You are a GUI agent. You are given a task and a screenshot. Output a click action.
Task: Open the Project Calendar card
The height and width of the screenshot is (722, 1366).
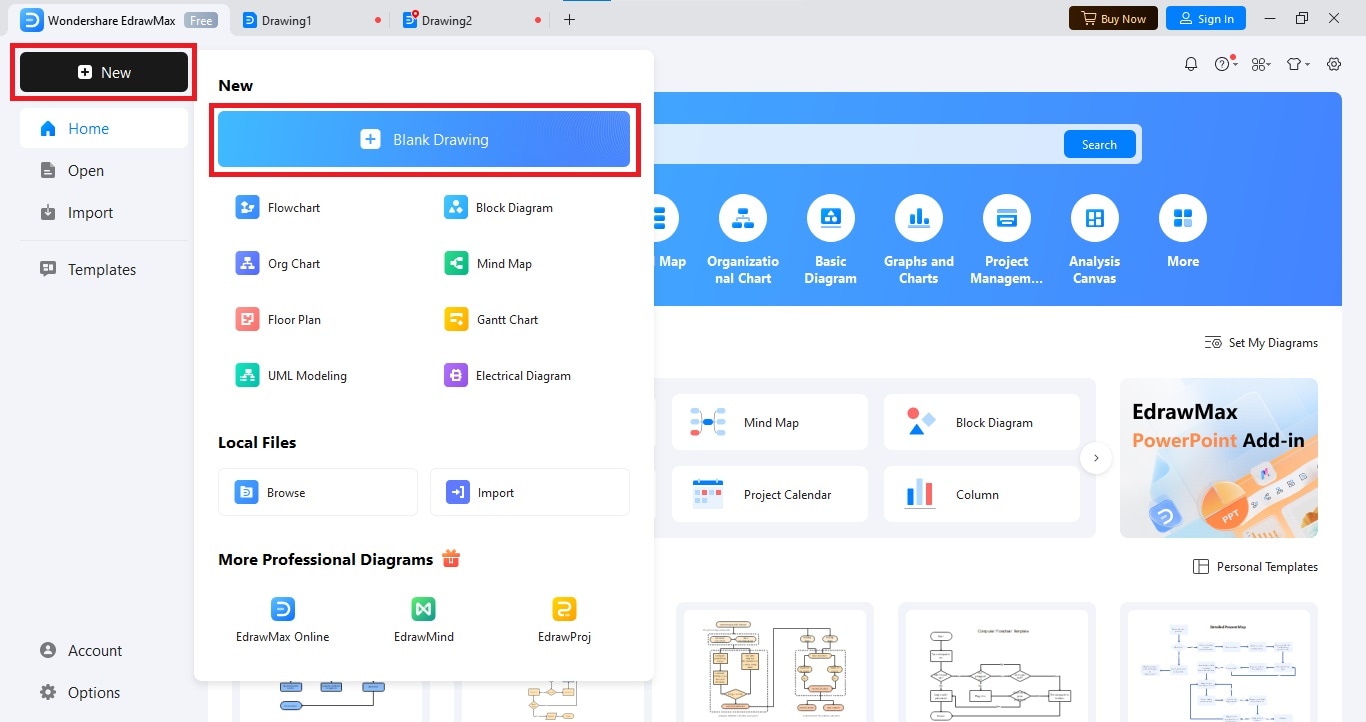[770, 494]
